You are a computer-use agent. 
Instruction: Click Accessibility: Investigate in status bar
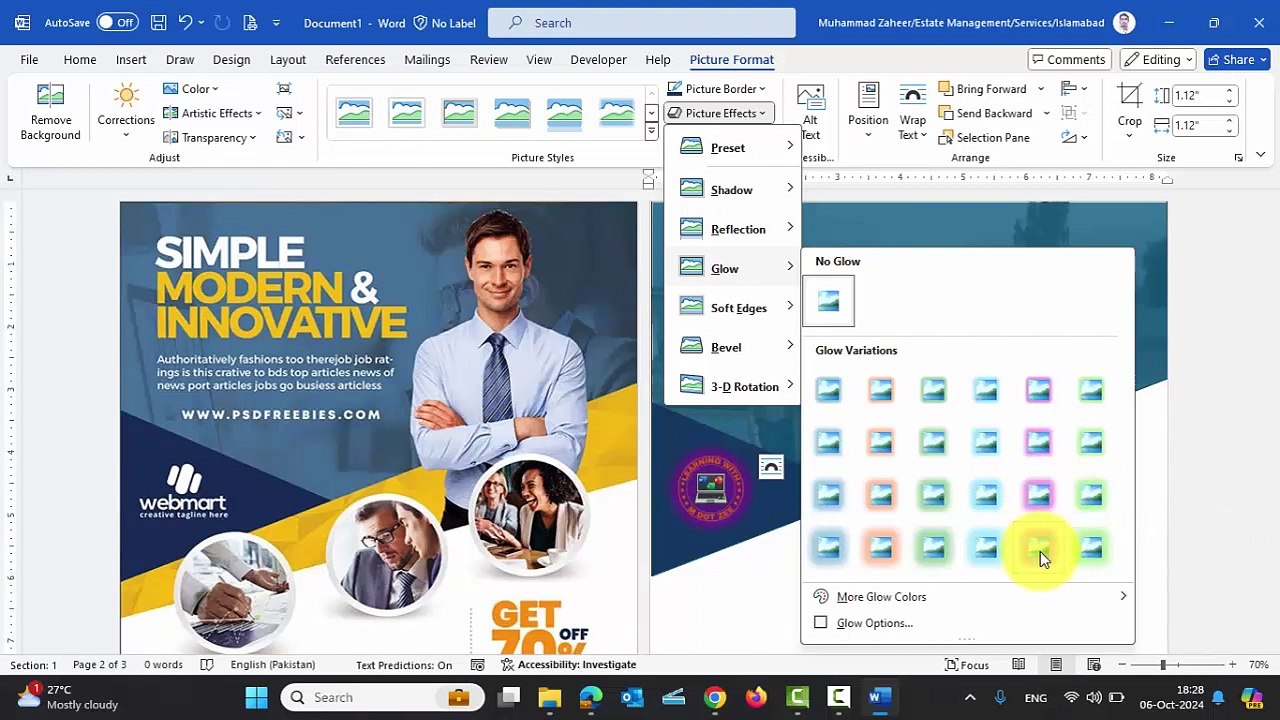click(x=568, y=665)
